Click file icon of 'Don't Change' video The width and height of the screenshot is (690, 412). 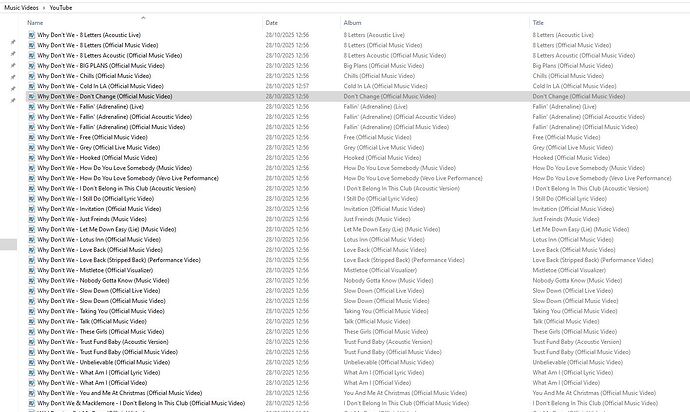pyautogui.click(x=32, y=96)
